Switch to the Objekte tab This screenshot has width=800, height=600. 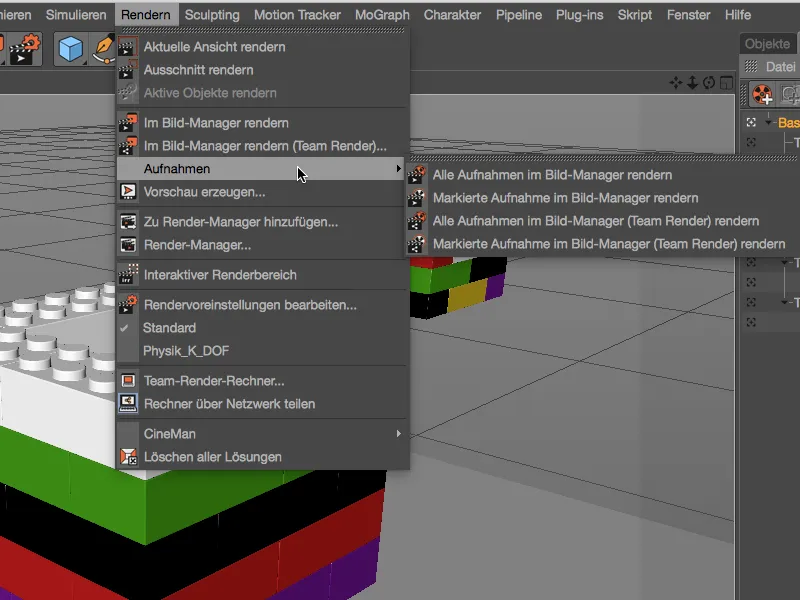(767, 44)
